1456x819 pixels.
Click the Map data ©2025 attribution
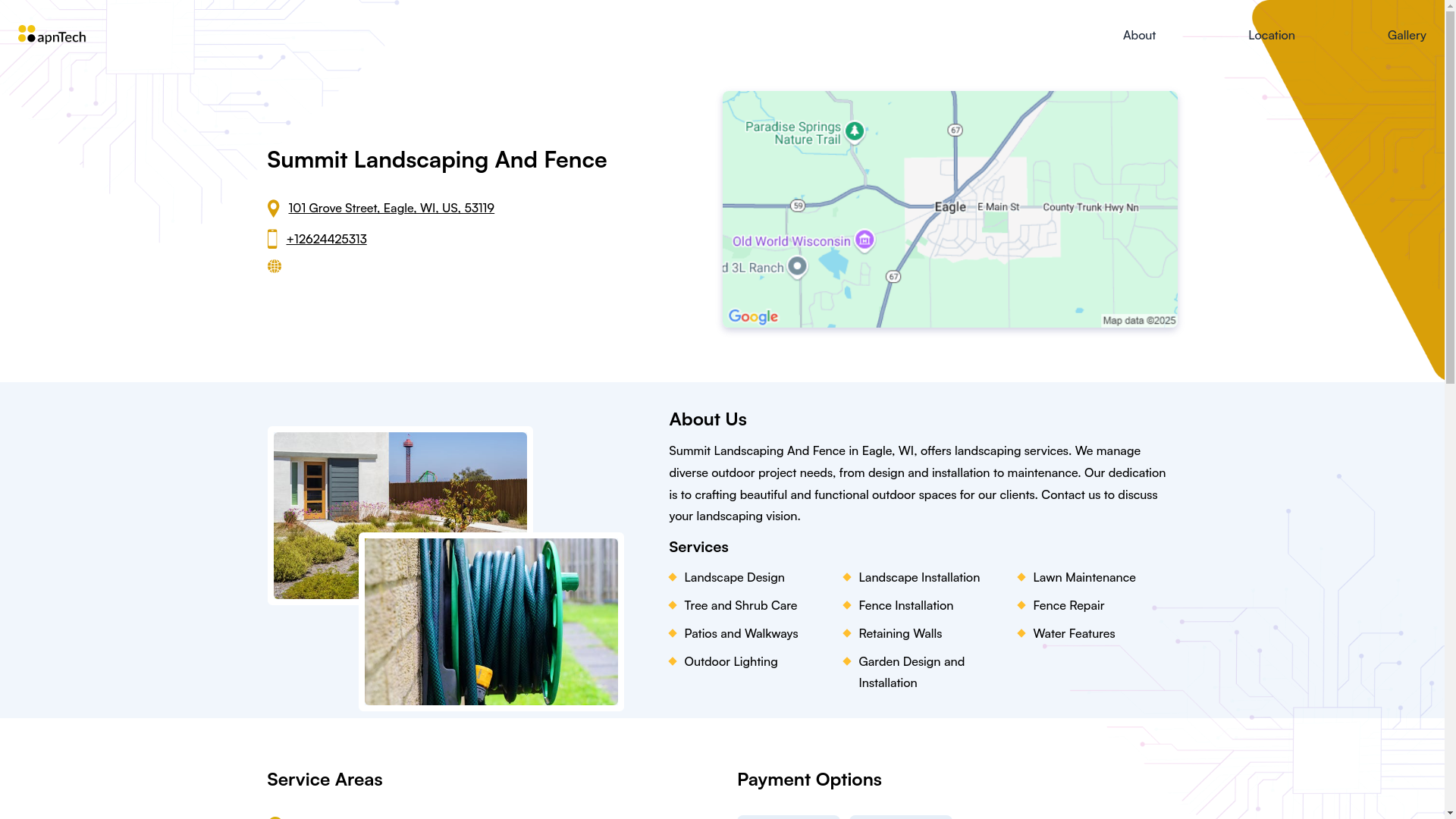(x=1139, y=321)
